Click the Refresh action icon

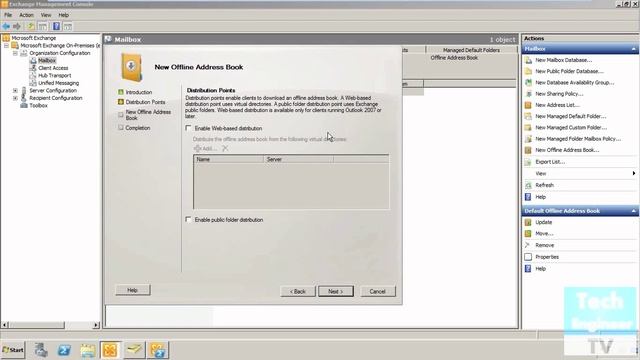528,185
